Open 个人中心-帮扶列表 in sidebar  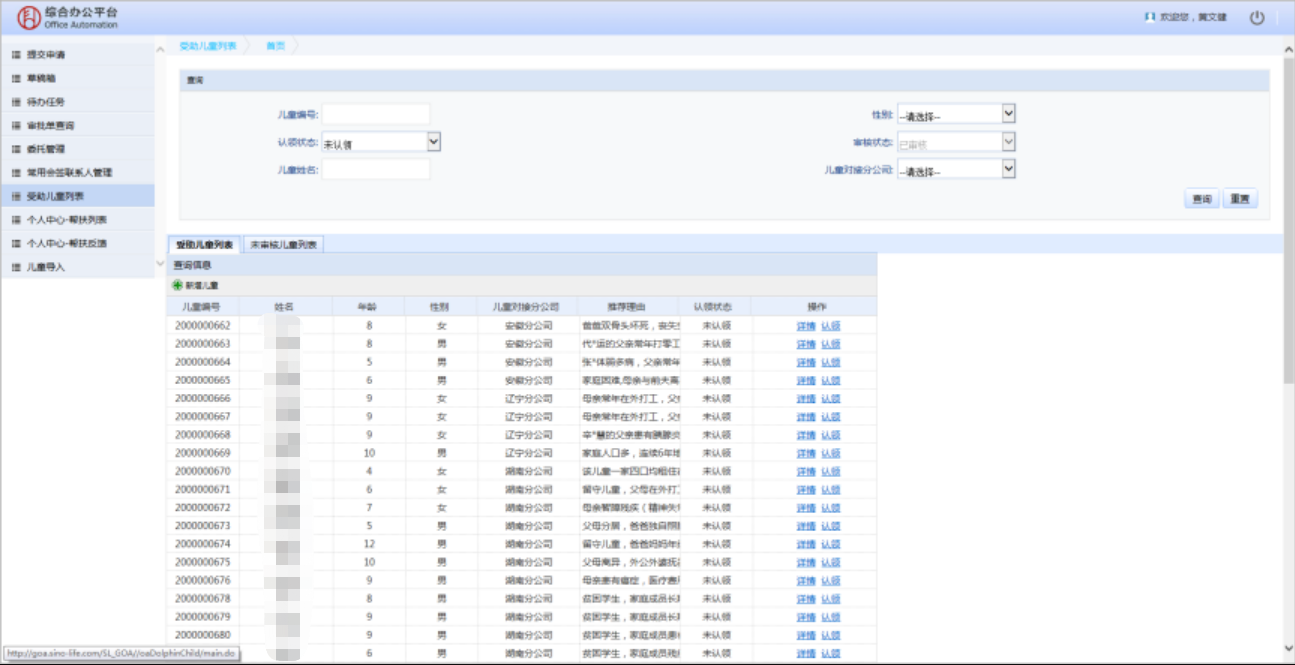[66, 220]
